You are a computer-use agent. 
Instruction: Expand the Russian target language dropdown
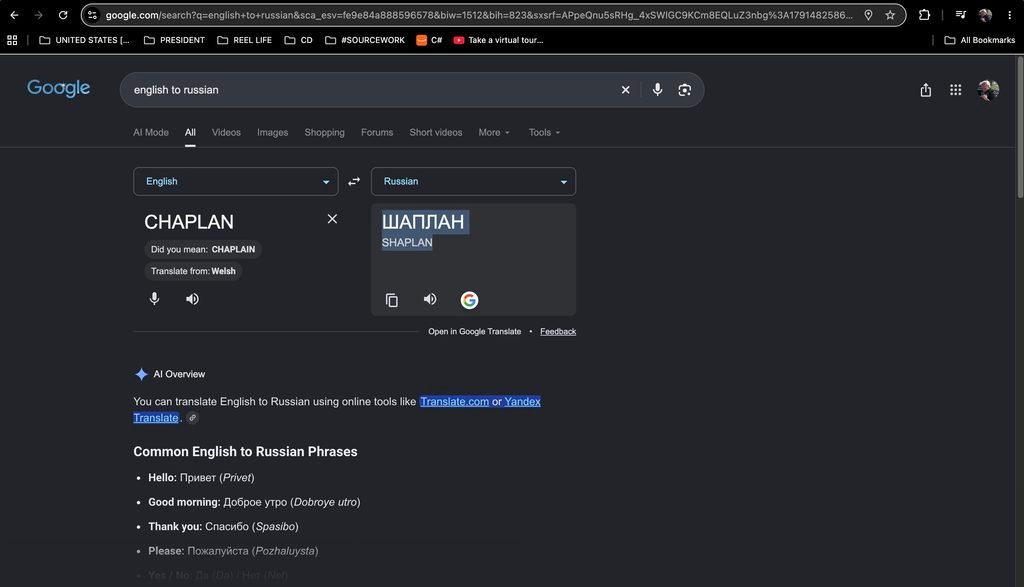473,182
